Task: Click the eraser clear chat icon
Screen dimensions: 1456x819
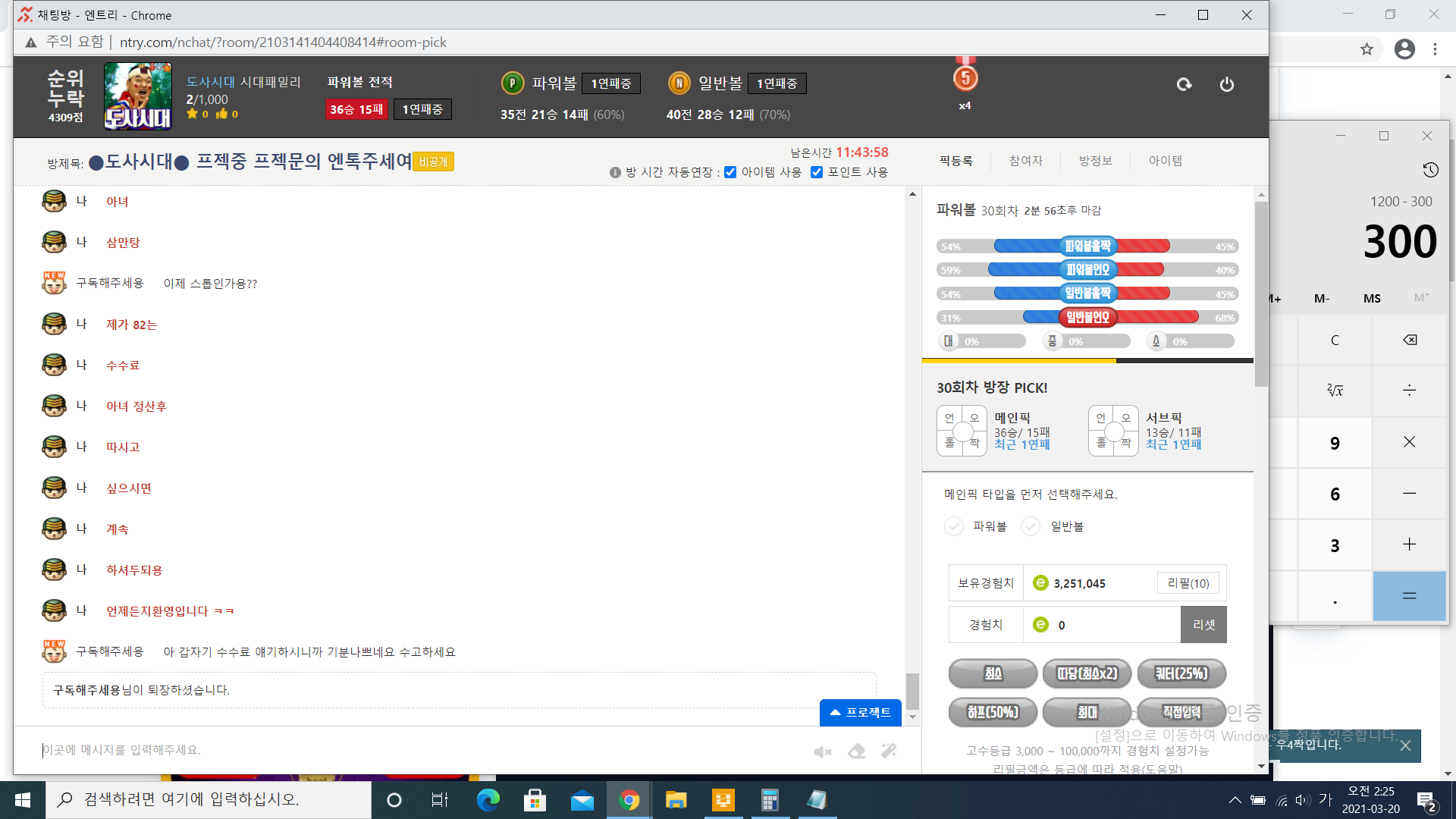Action: tap(857, 751)
